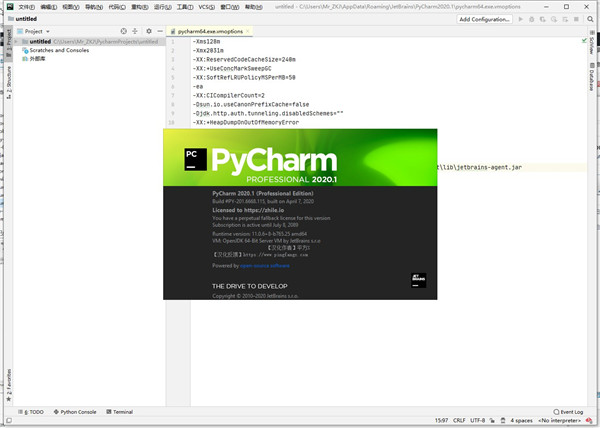The height and width of the screenshot is (428, 600).
Task: Select 外部库 node in tree
Action: 34,59
